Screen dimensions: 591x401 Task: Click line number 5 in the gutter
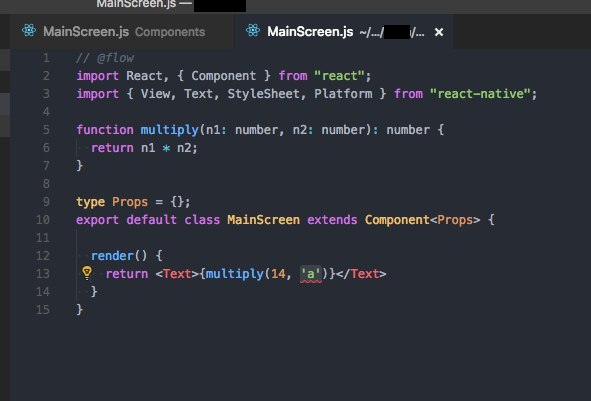pyautogui.click(x=46, y=130)
